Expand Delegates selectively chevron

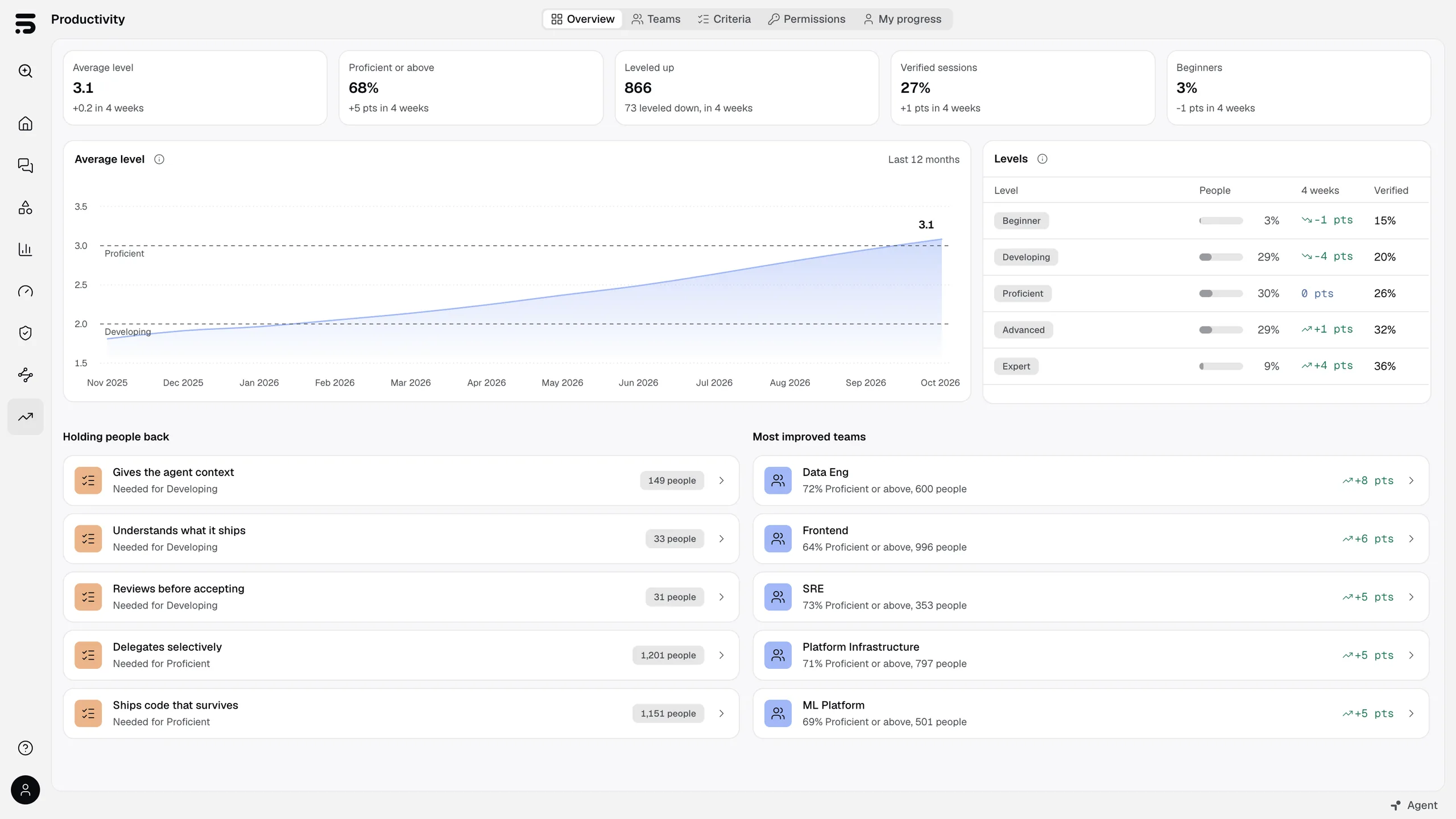click(721, 655)
